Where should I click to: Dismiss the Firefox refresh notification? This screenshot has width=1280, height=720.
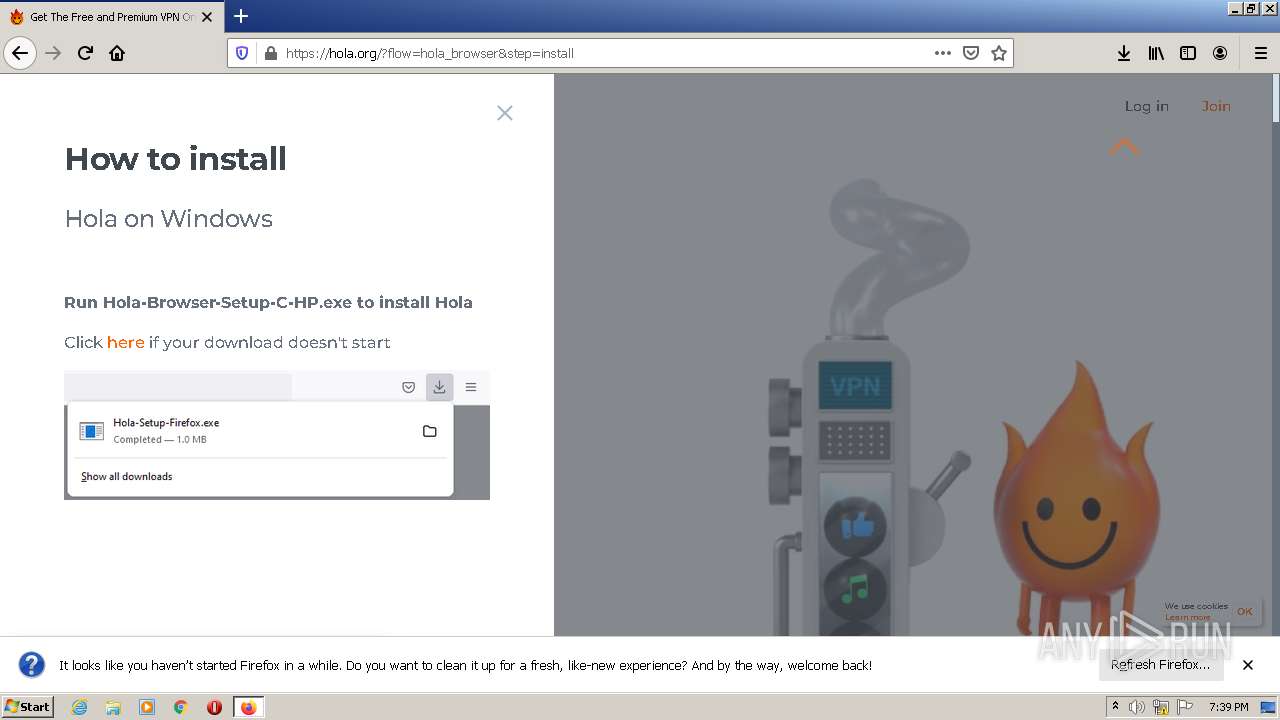point(1248,665)
